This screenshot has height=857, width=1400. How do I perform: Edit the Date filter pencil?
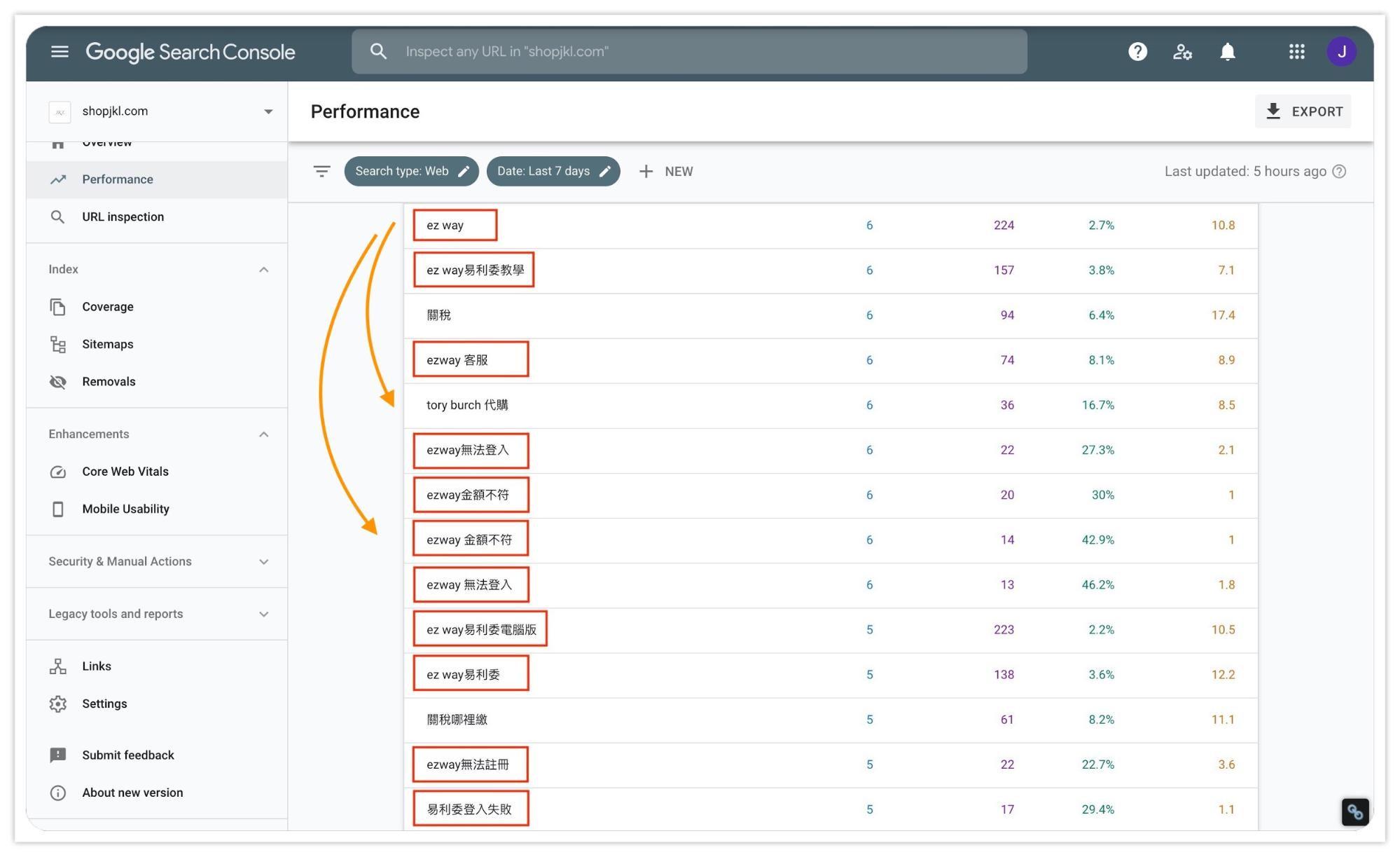coord(605,172)
